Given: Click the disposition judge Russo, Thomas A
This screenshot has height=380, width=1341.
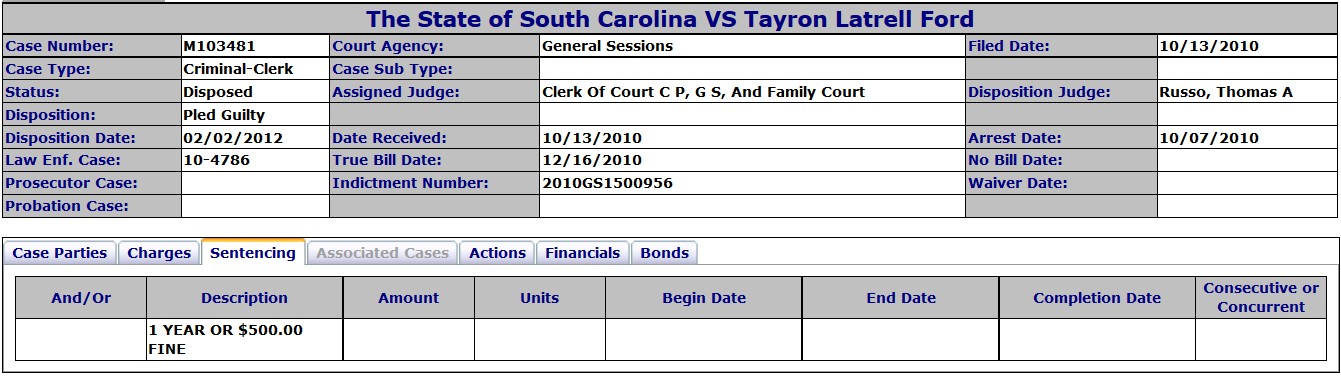Looking at the screenshot, I should 1226,92.
